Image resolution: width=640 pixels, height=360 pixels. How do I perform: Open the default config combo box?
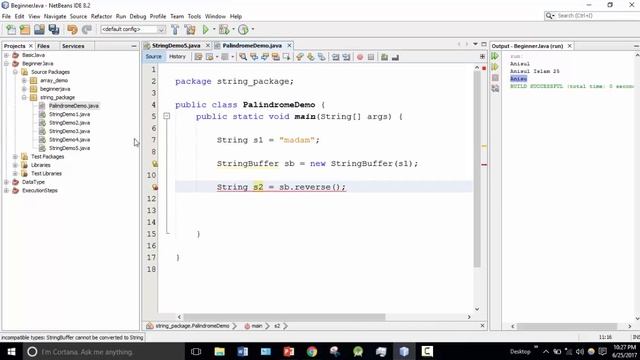(133, 29)
